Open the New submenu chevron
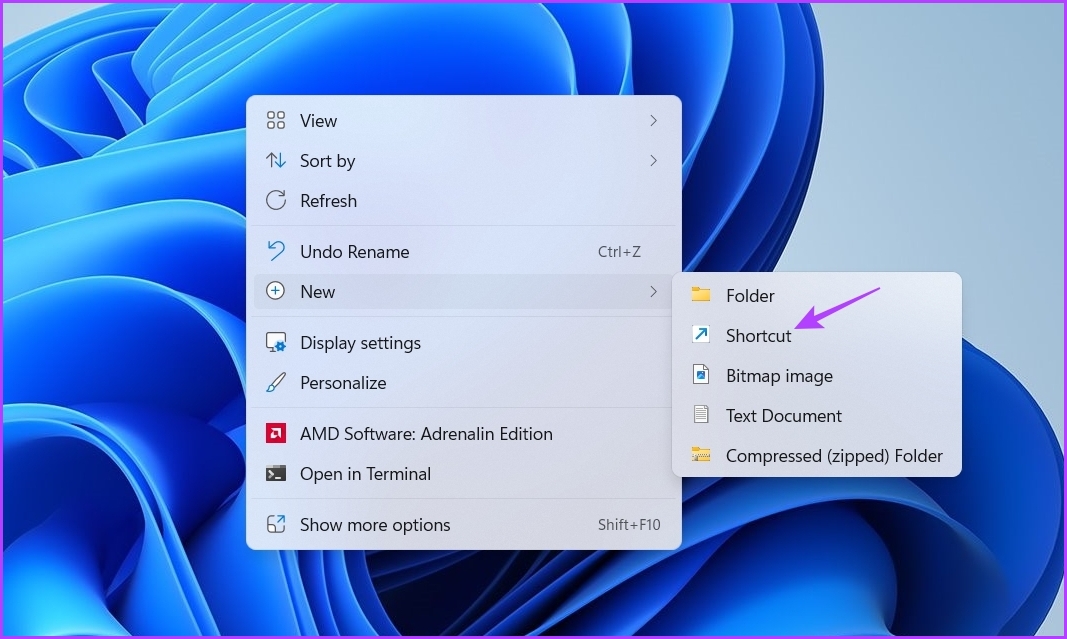1067x639 pixels. pos(653,291)
